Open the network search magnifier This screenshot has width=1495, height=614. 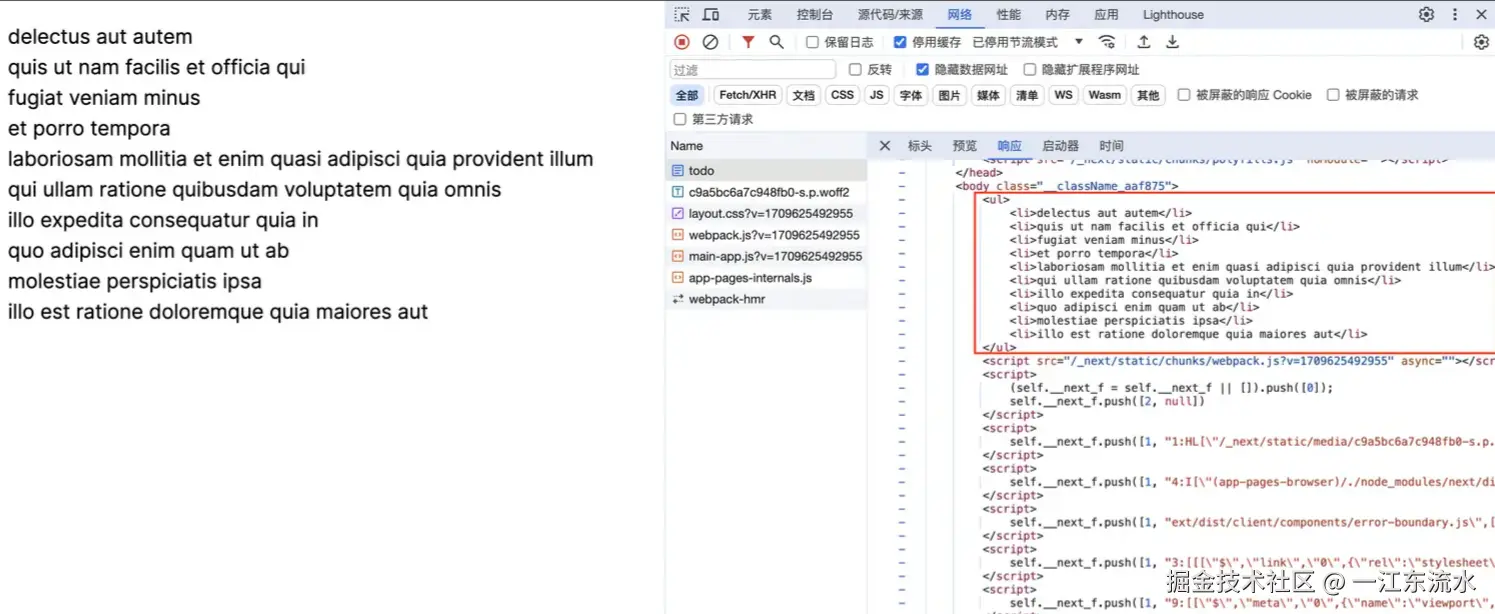point(776,42)
